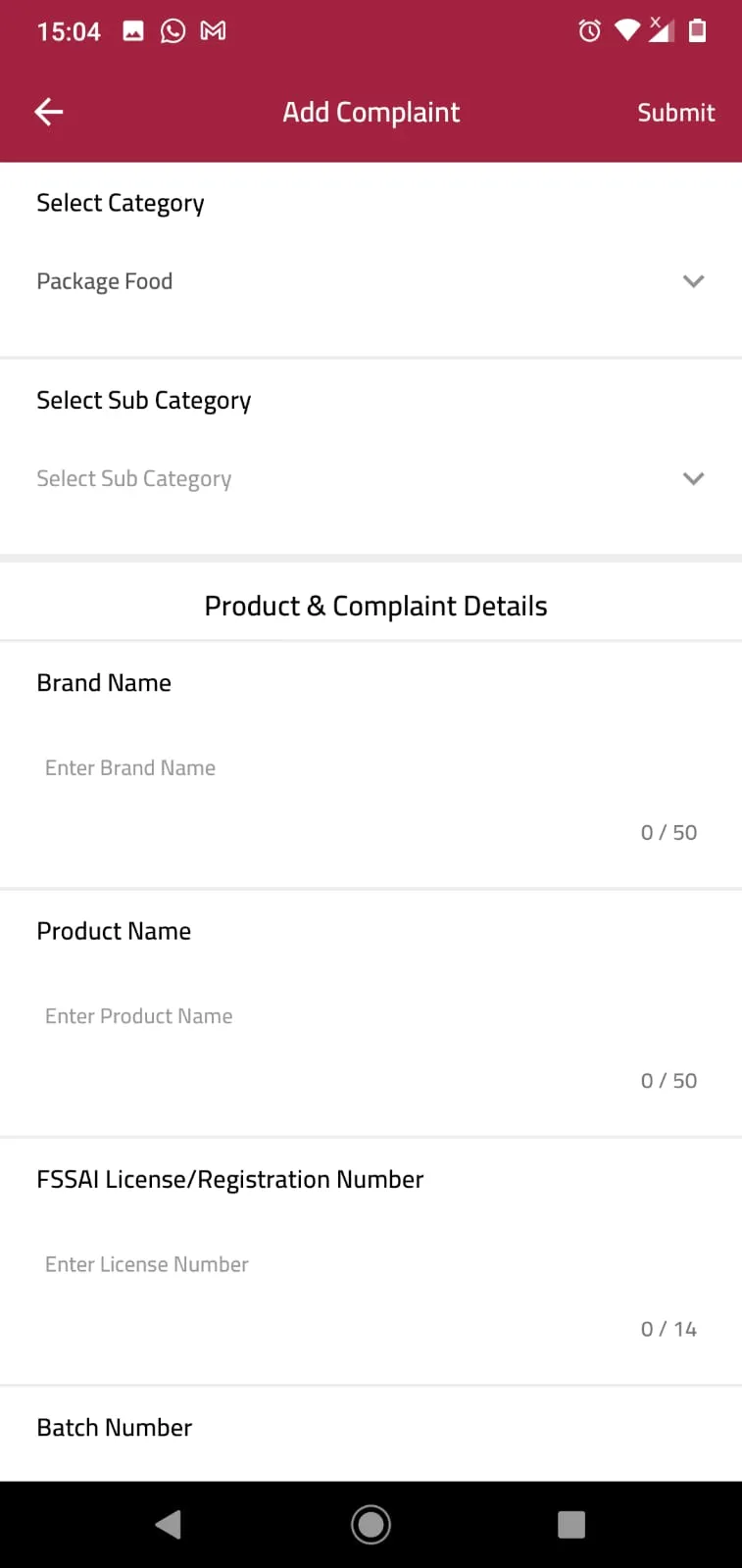Submit the complaint form
The height and width of the screenshot is (1568, 742).
click(x=675, y=111)
